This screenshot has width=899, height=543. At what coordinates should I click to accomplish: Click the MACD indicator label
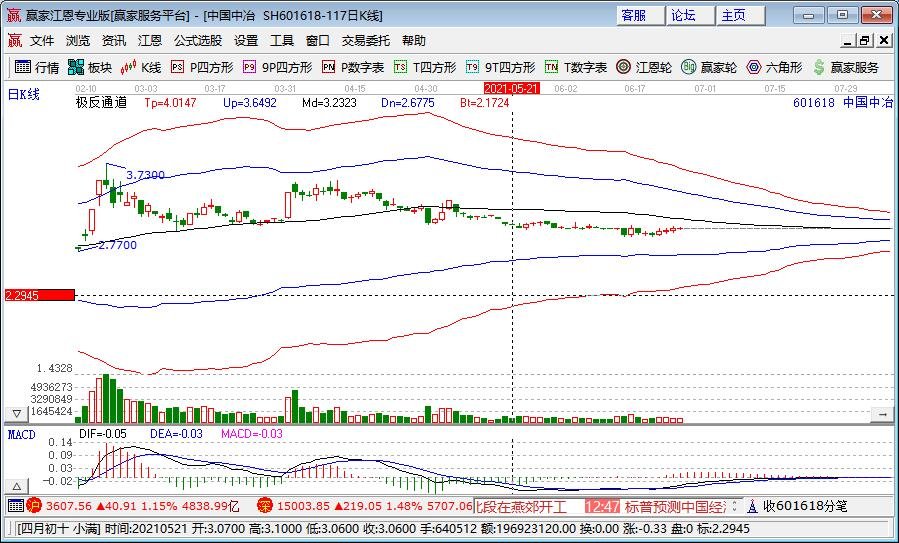(22, 435)
